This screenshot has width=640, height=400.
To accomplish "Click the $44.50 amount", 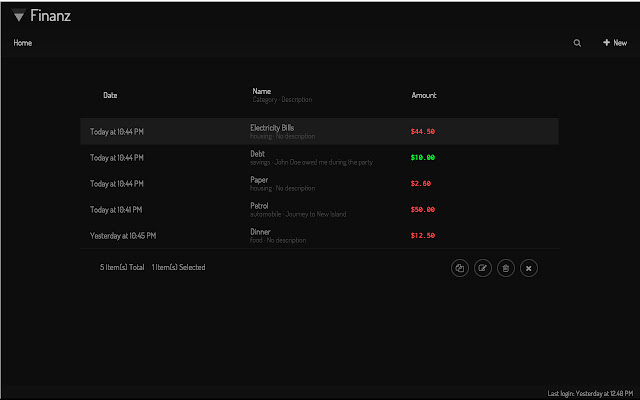I will pyautogui.click(x=423, y=131).
